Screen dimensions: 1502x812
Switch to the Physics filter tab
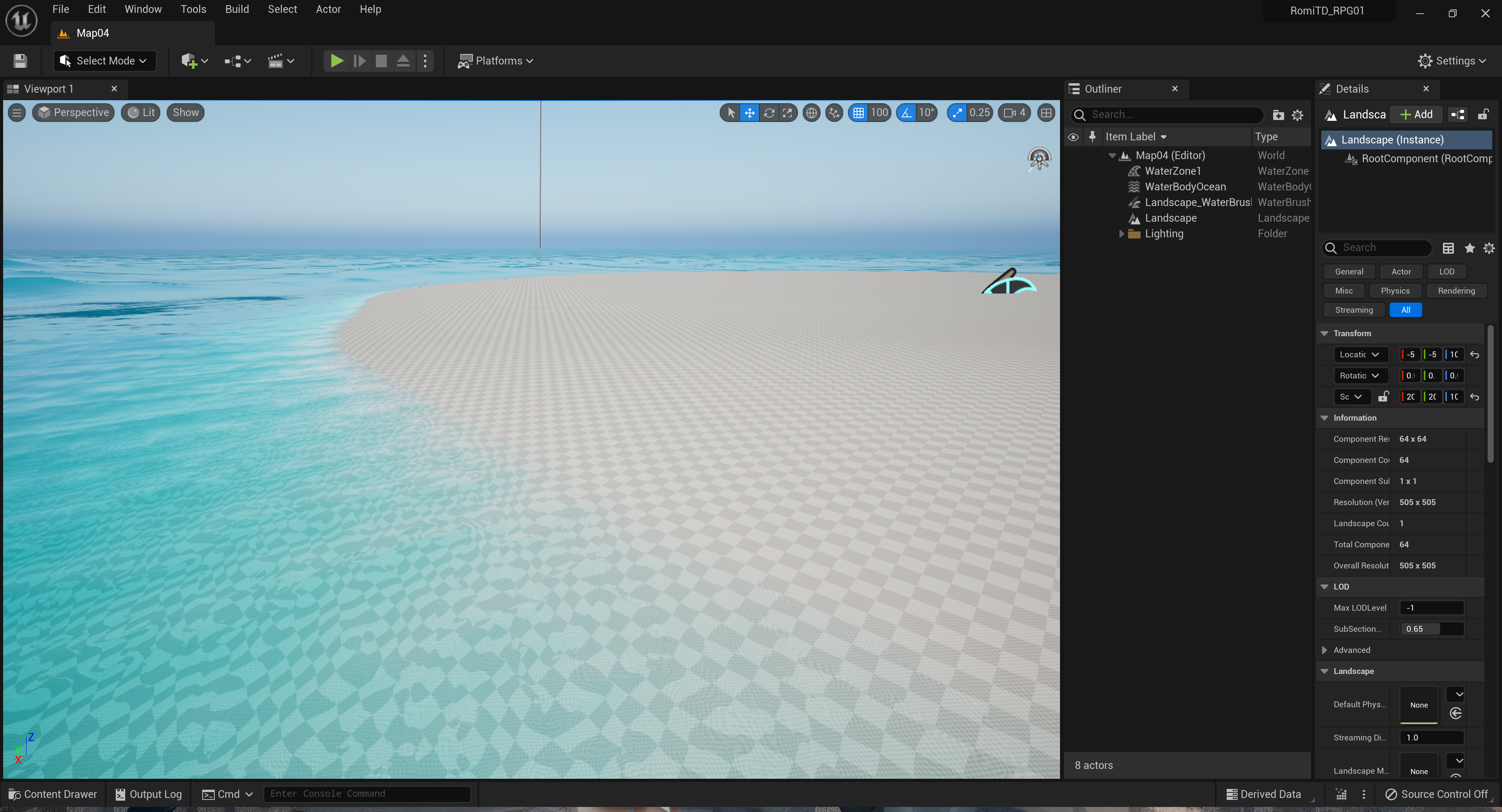pyautogui.click(x=1395, y=291)
